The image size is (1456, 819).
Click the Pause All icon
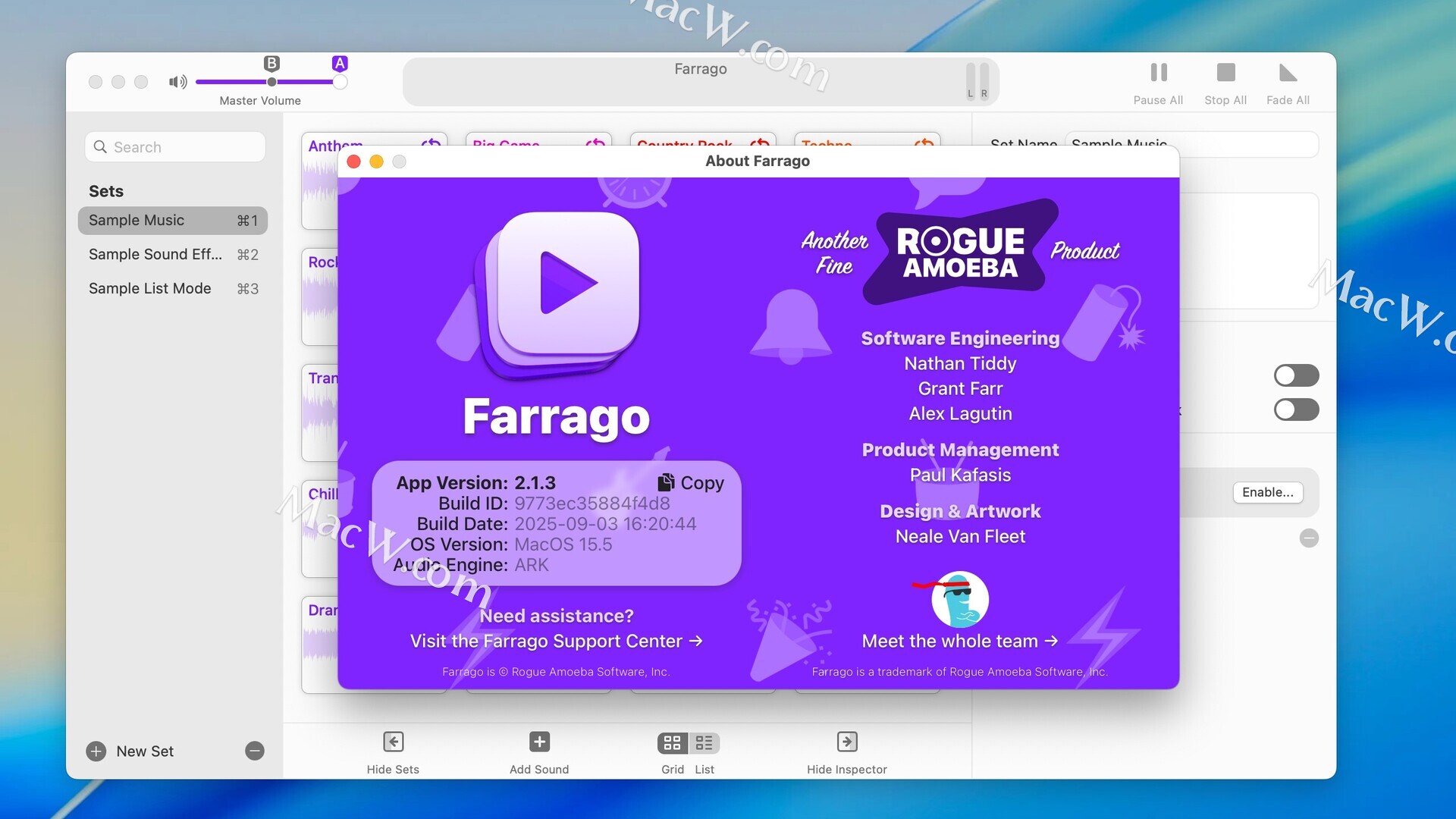pos(1158,73)
